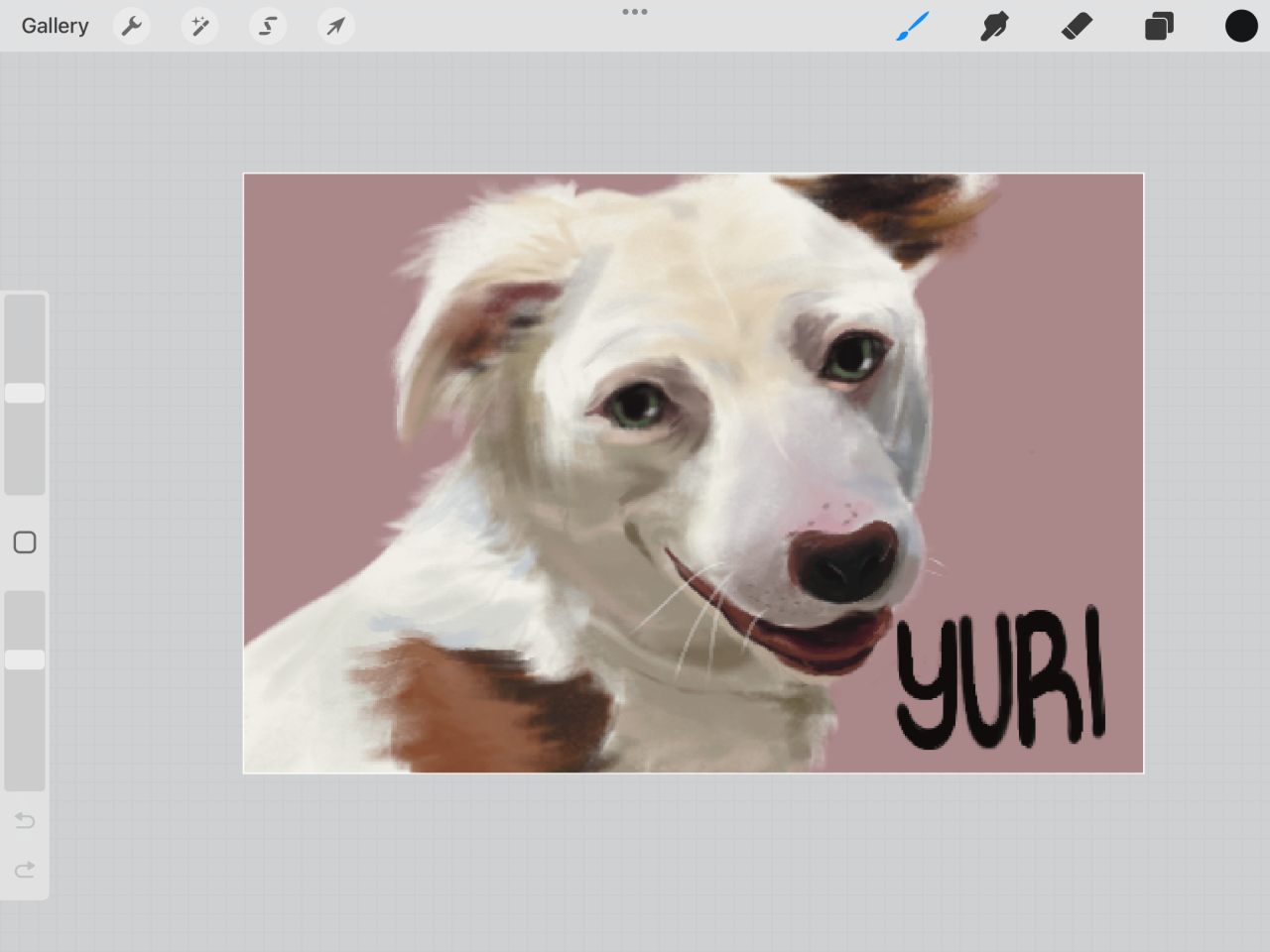Screen dimensions: 1270x952
Task: Open the Layers panel
Action: click(x=1159, y=26)
